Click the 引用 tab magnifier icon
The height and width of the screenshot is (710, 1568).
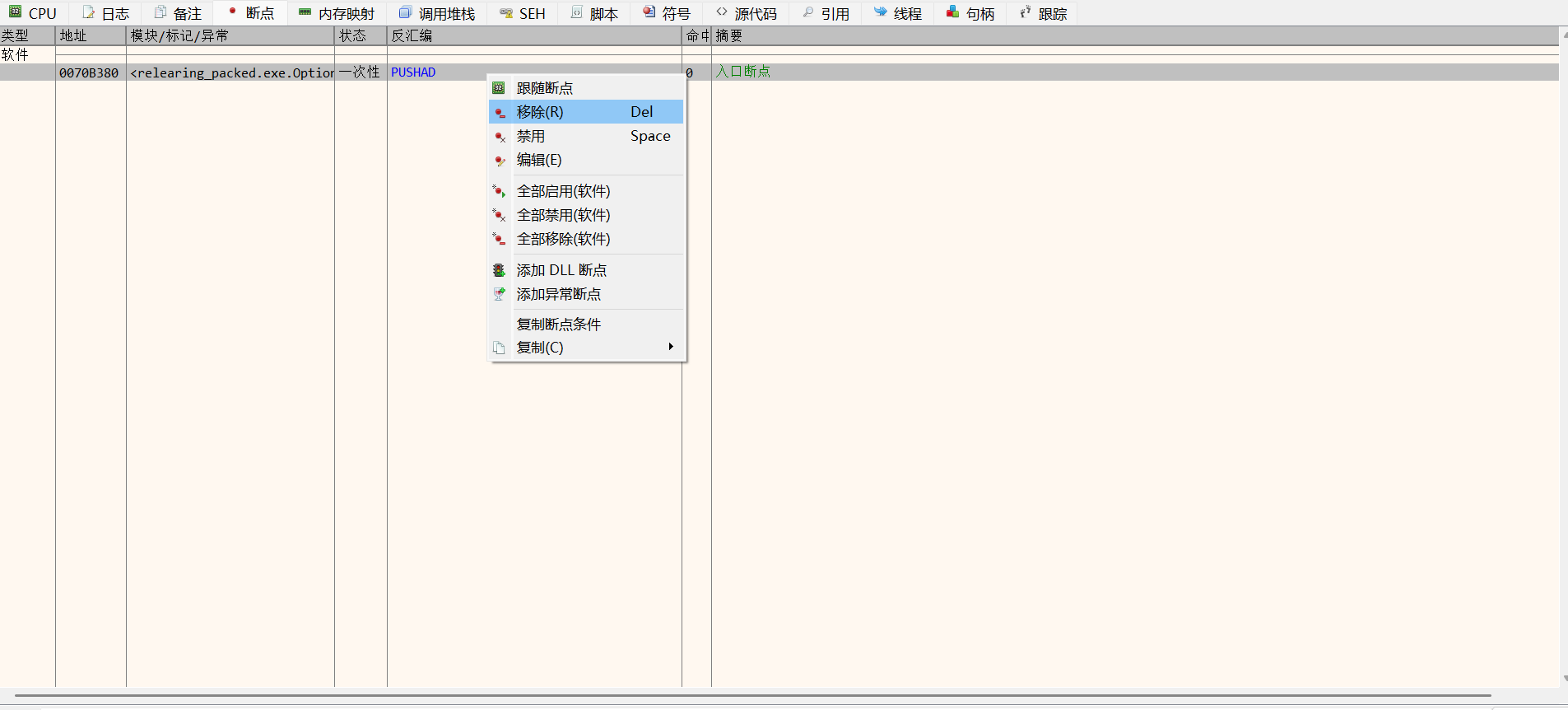tap(807, 12)
